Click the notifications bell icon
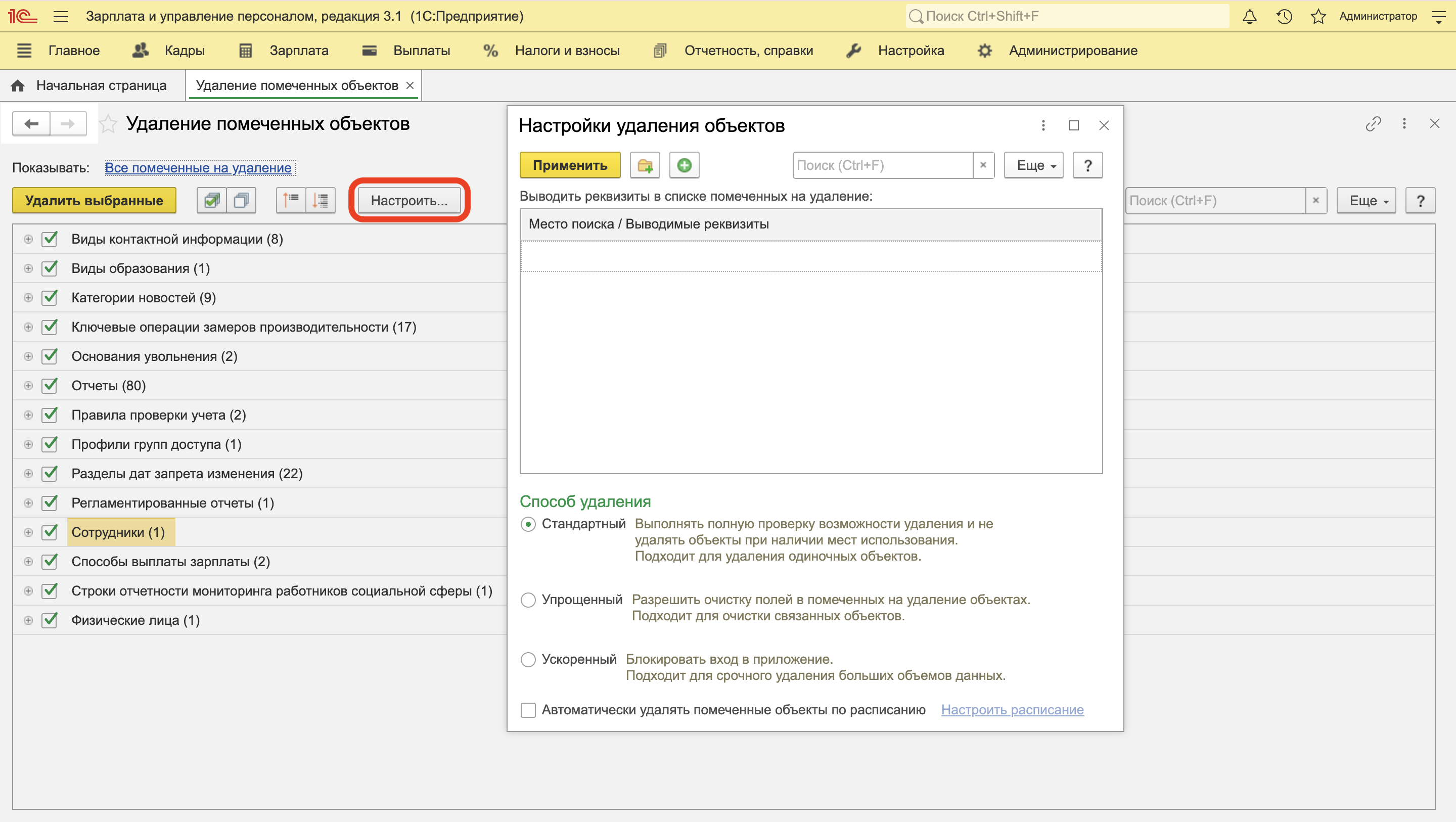Screen dimensions: 1456x822 [1249, 16]
